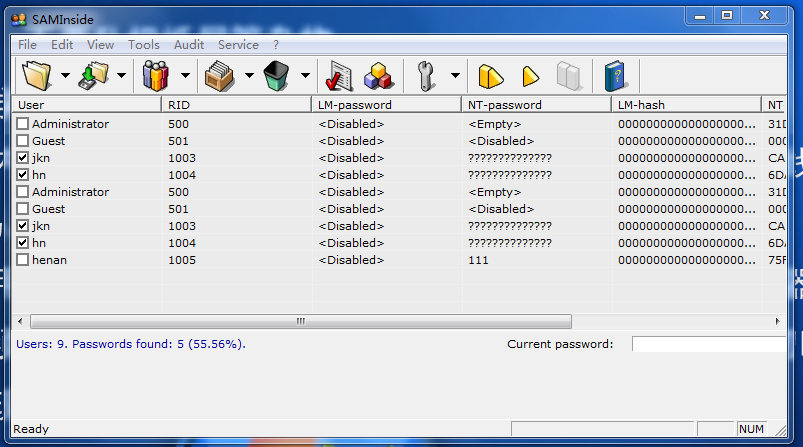
Task: Click the greyed-out stop attack icon
Action: point(569,76)
